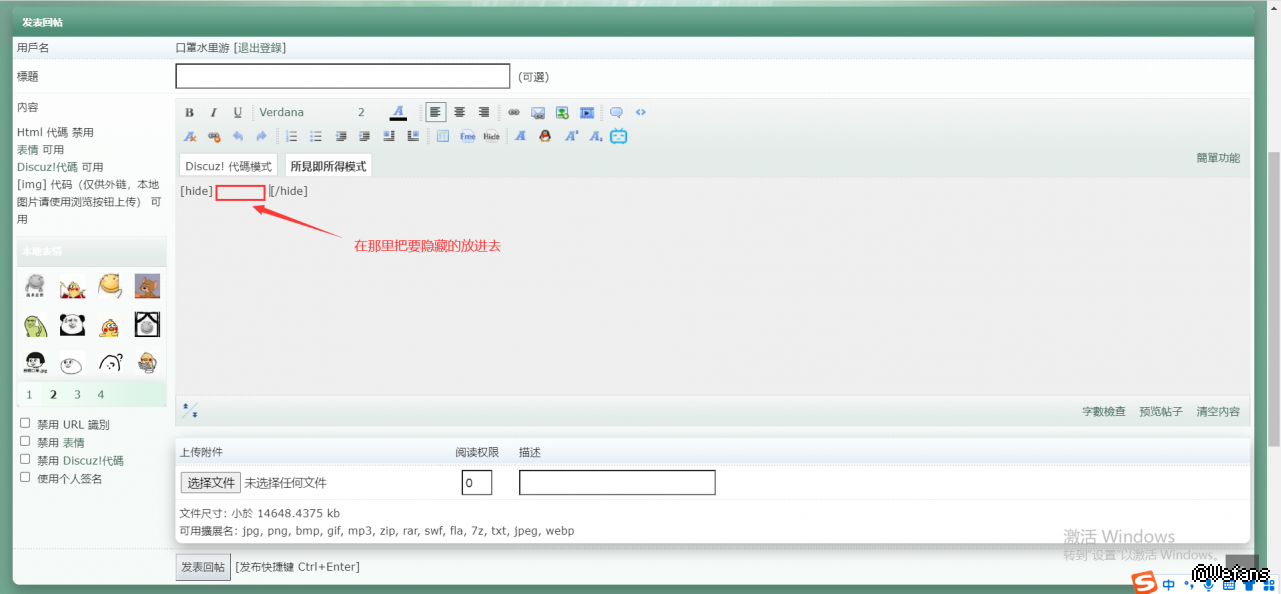Remove link using unlink icon
Image resolution: width=1281 pixels, height=594 pixels.
pos(214,136)
